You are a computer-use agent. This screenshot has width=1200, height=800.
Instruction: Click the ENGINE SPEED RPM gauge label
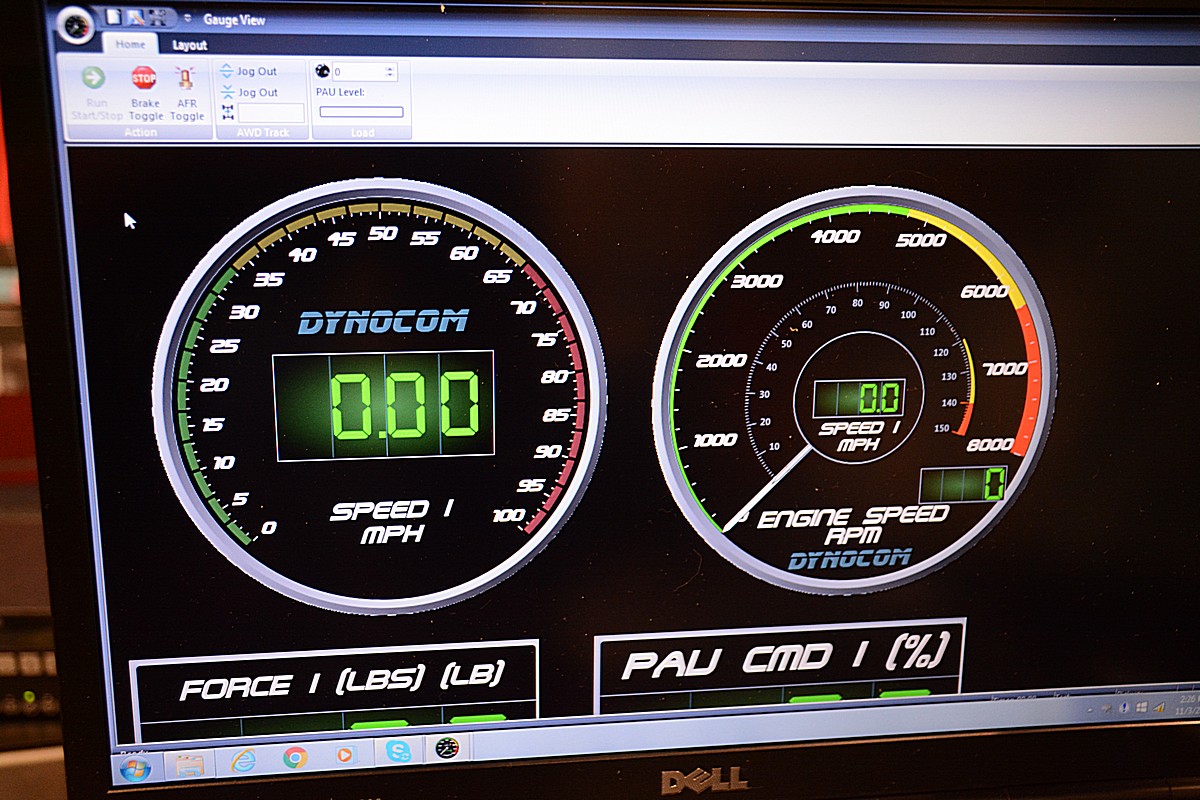[x=852, y=526]
